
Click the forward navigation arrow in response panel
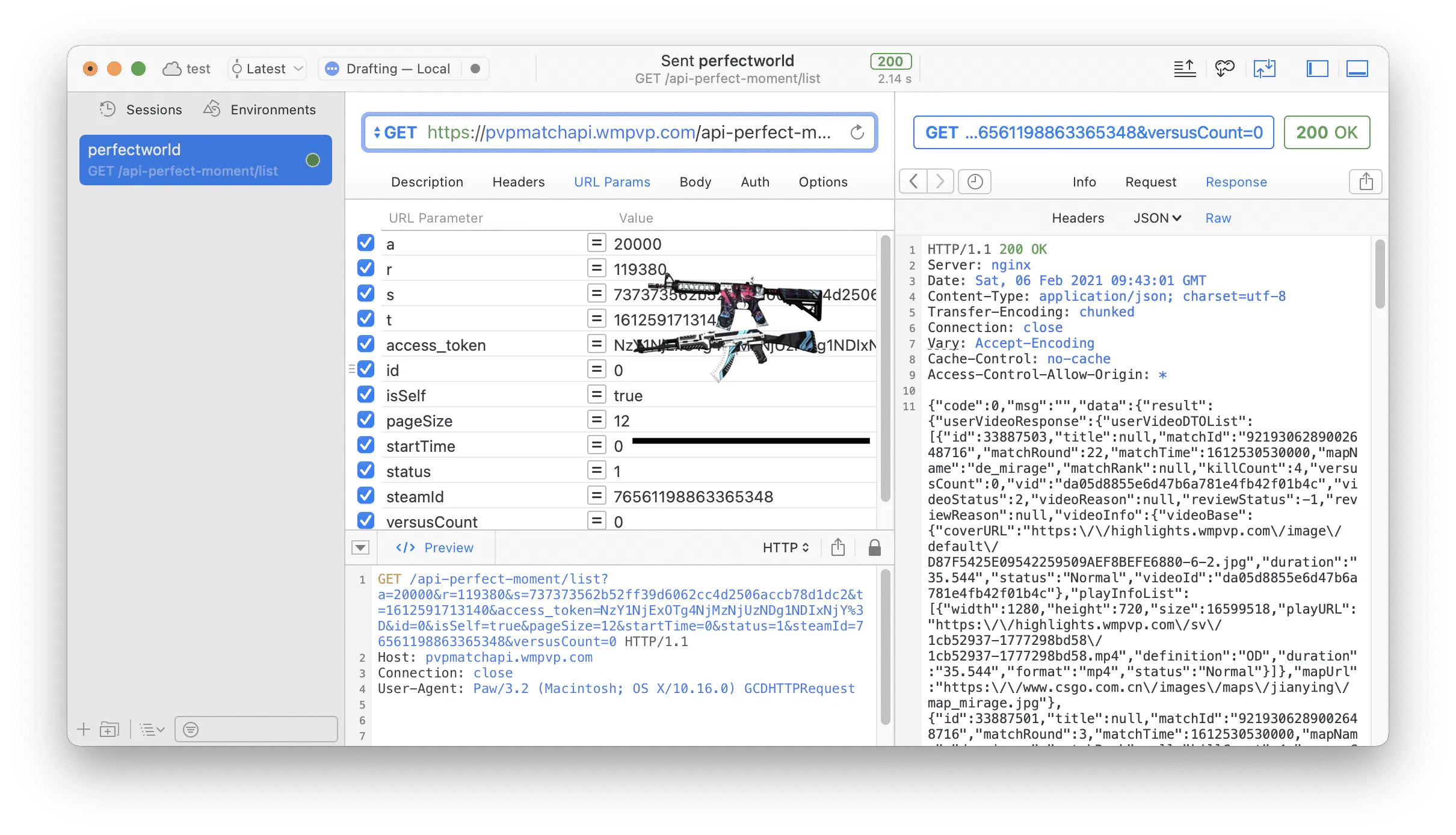939,181
